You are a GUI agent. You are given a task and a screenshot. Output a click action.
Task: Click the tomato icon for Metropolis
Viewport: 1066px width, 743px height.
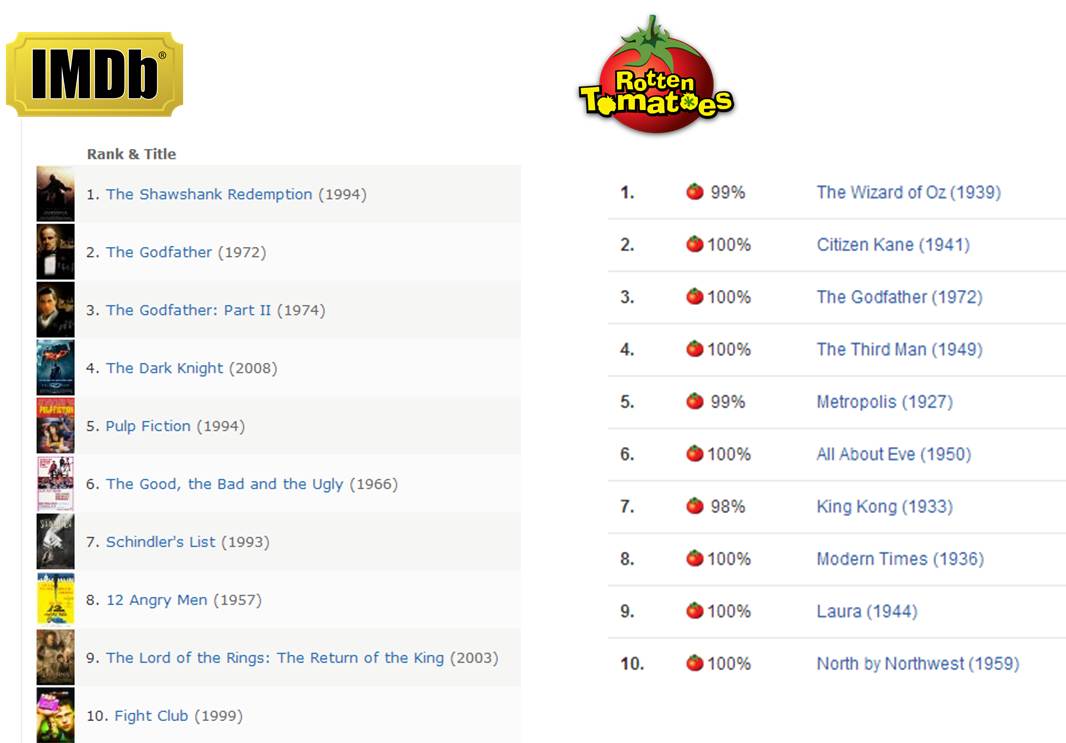[695, 401]
